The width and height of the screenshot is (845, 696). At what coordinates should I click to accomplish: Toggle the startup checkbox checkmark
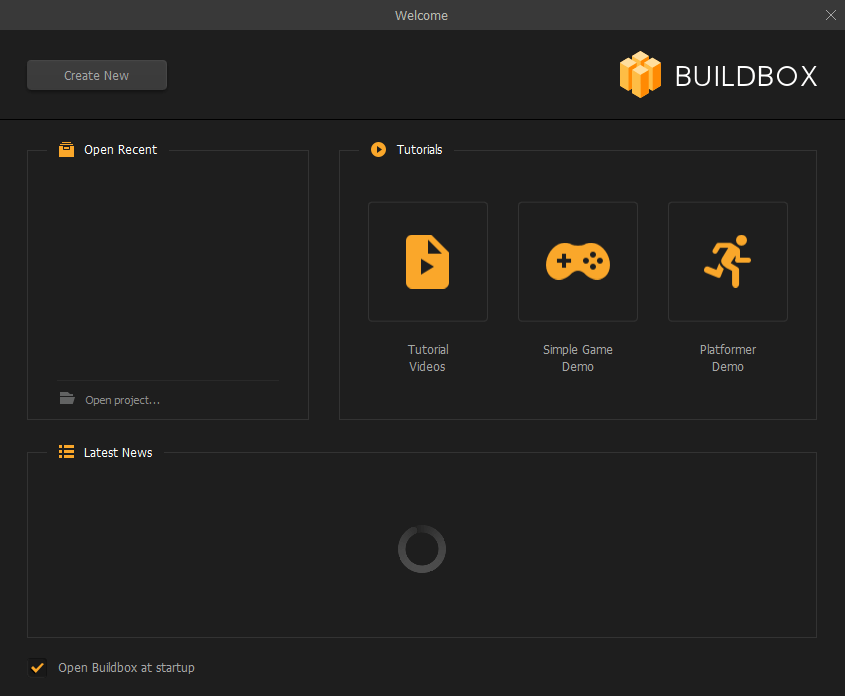coord(37,668)
